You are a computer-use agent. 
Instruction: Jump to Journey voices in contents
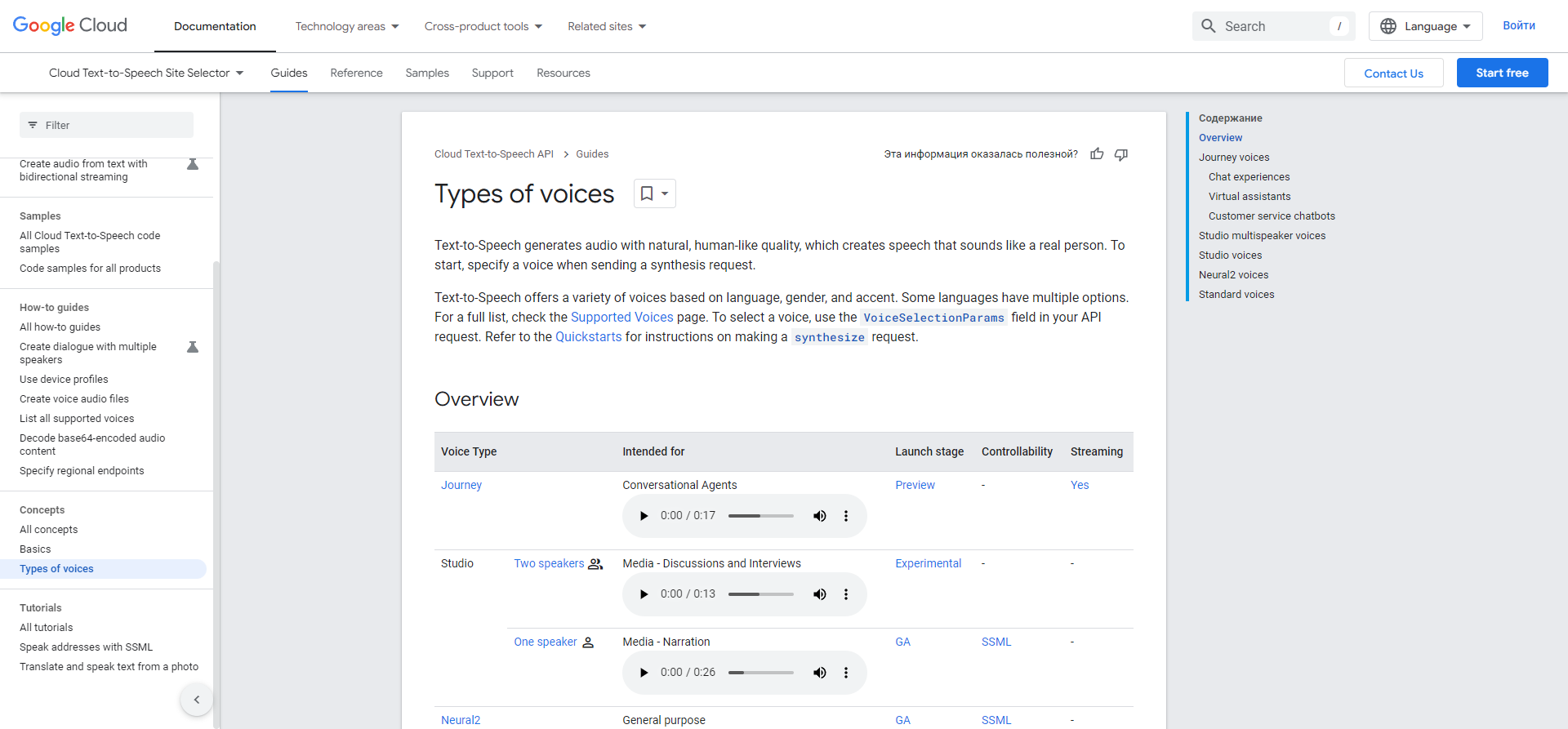pos(1234,158)
